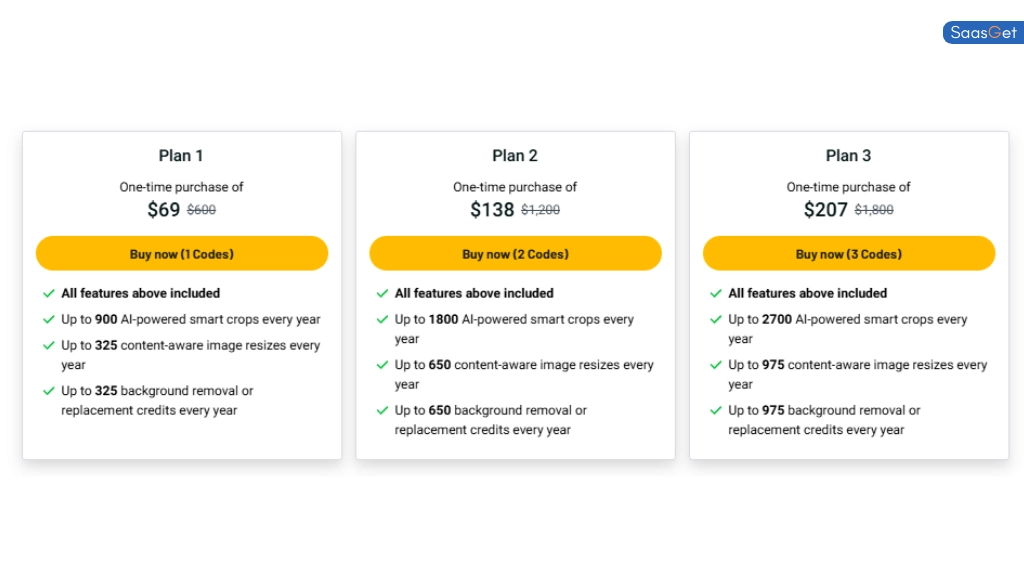Select the Plan 1 heading
The width and height of the screenshot is (1024, 576).
pyautogui.click(x=181, y=155)
